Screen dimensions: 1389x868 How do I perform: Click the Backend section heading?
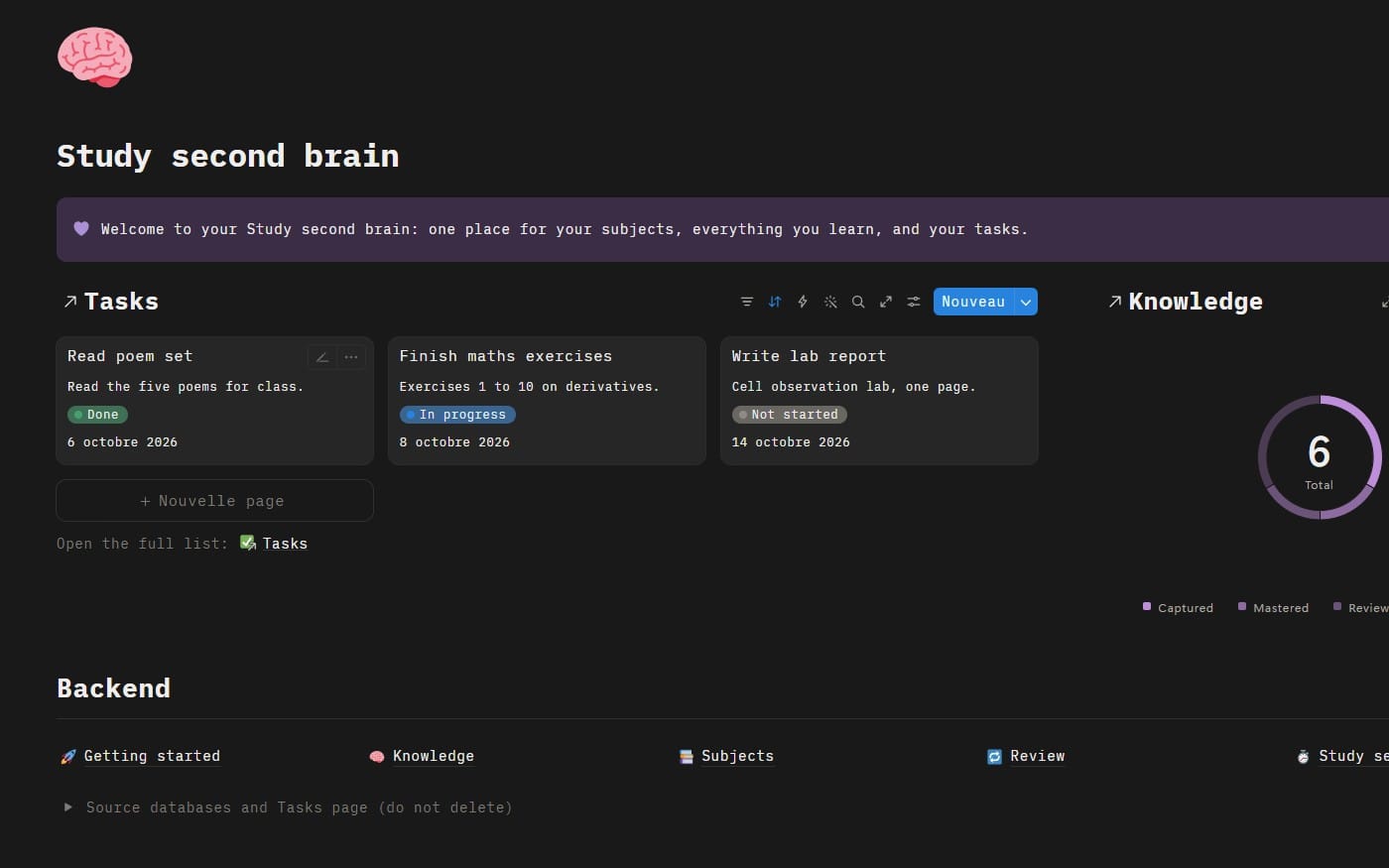[113, 688]
